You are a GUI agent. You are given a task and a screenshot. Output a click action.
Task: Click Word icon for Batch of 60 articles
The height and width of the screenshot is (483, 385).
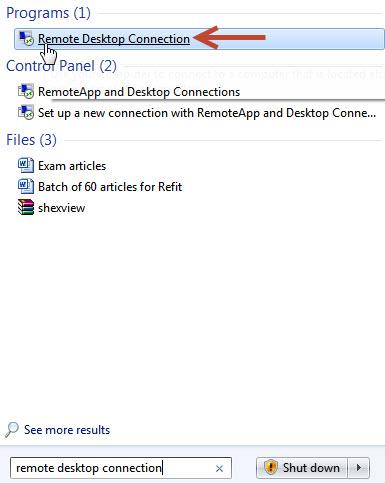coord(26,186)
